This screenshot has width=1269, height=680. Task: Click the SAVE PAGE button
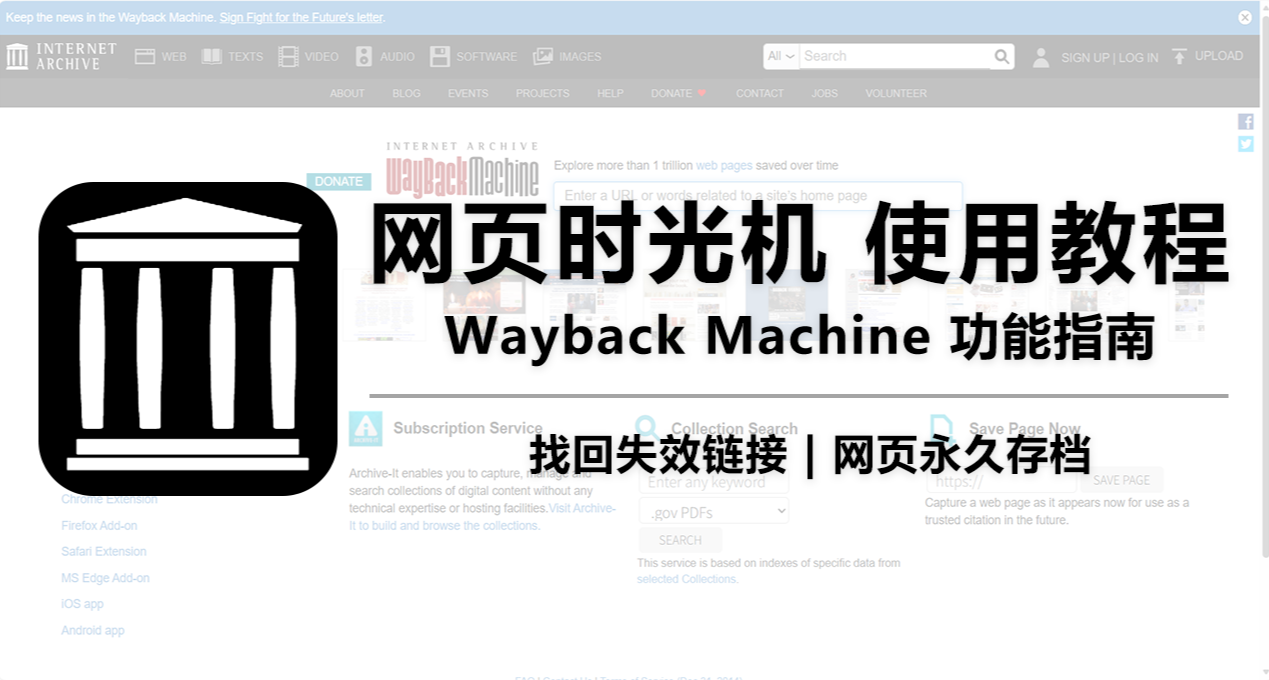[x=1121, y=481]
